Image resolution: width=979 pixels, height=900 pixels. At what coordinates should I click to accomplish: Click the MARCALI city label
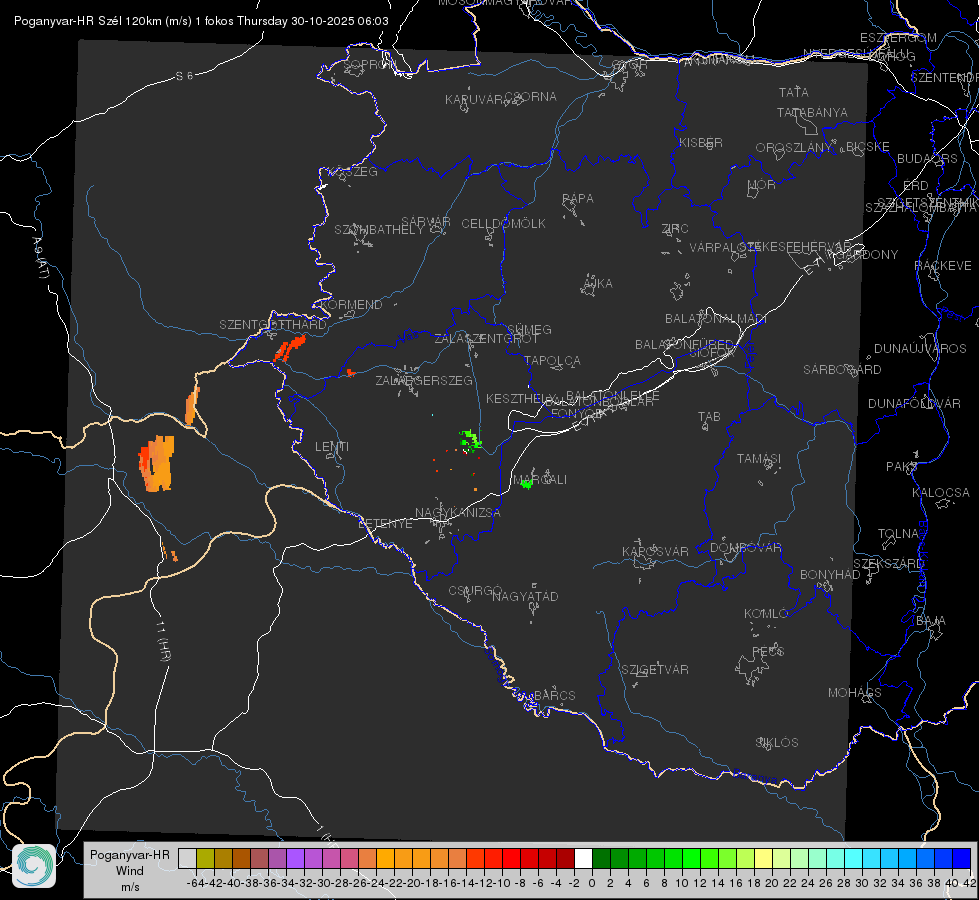pos(540,480)
